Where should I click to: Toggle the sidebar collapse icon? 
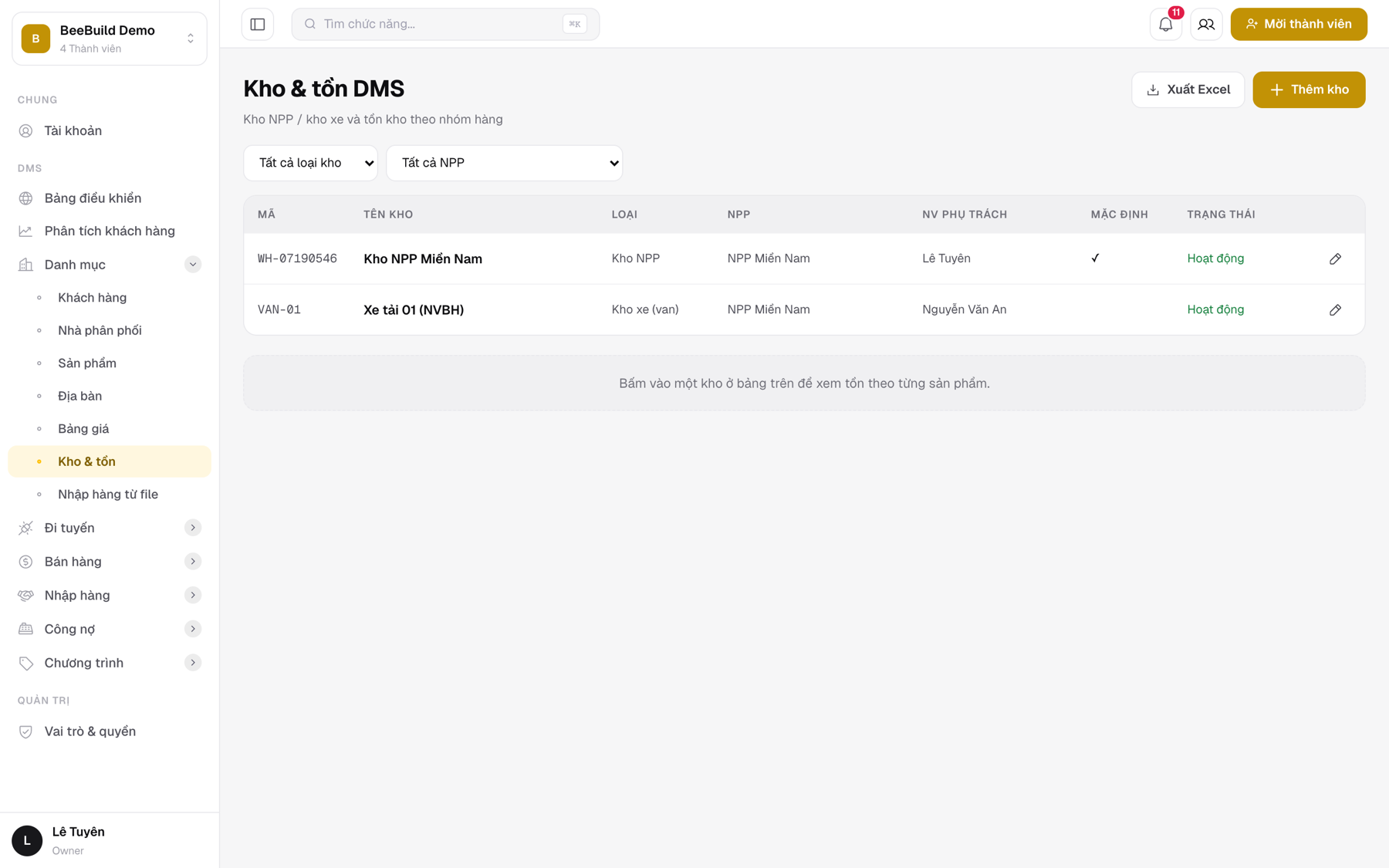pos(258,24)
